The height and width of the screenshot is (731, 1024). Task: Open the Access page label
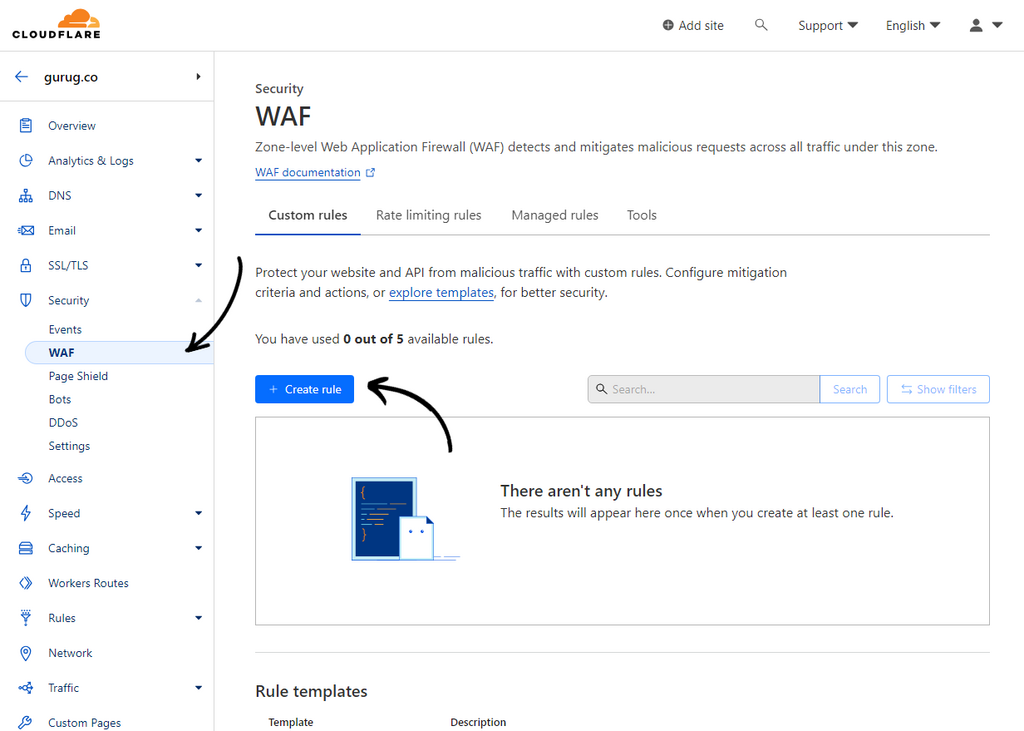[x=65, y=478]
